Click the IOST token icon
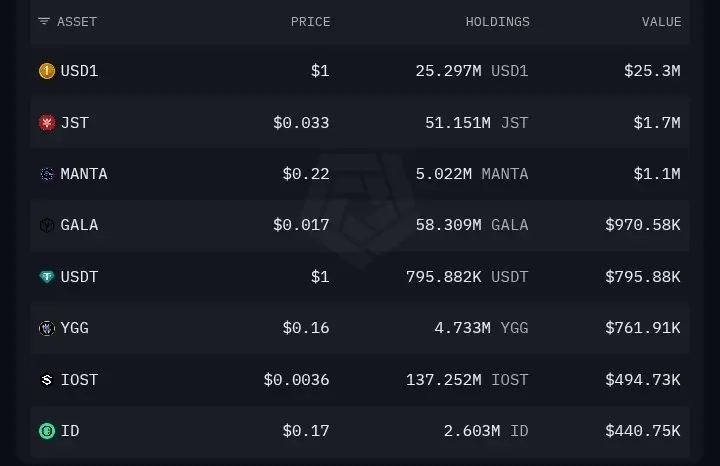Screen dimensions: 720x466 coord(47,380)
